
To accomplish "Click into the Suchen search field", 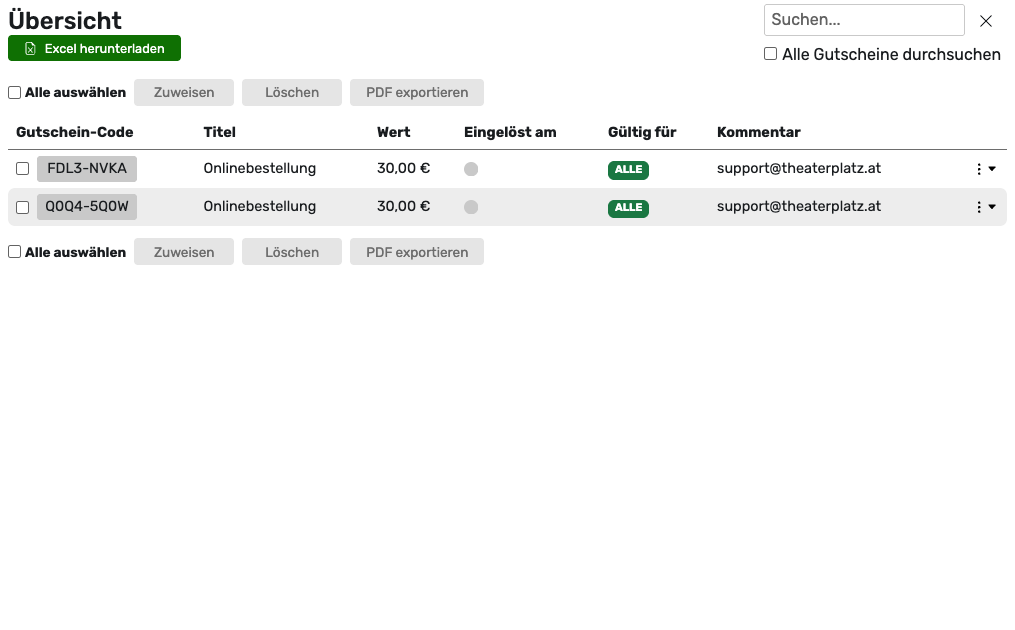I will tap(863, 20).
